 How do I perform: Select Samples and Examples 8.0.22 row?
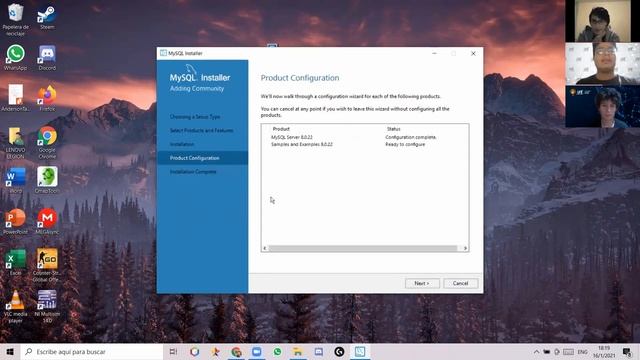tap(365, 144)
